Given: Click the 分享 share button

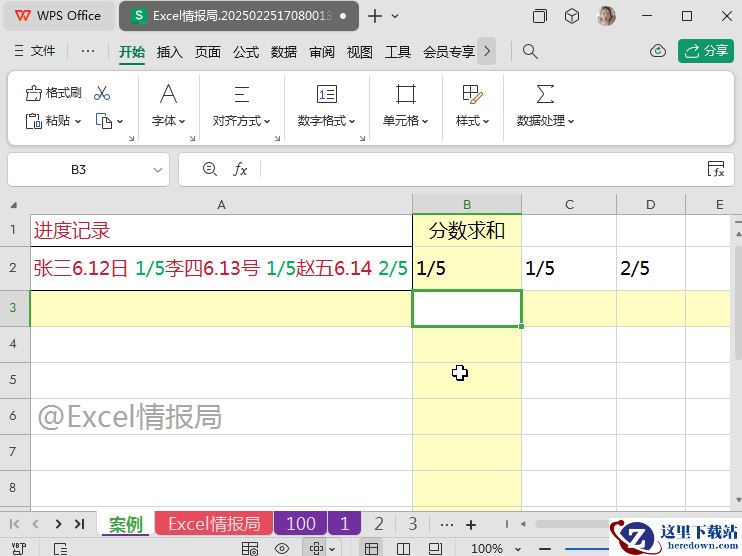Looking at the screenshot, I should tap(706, 51).
